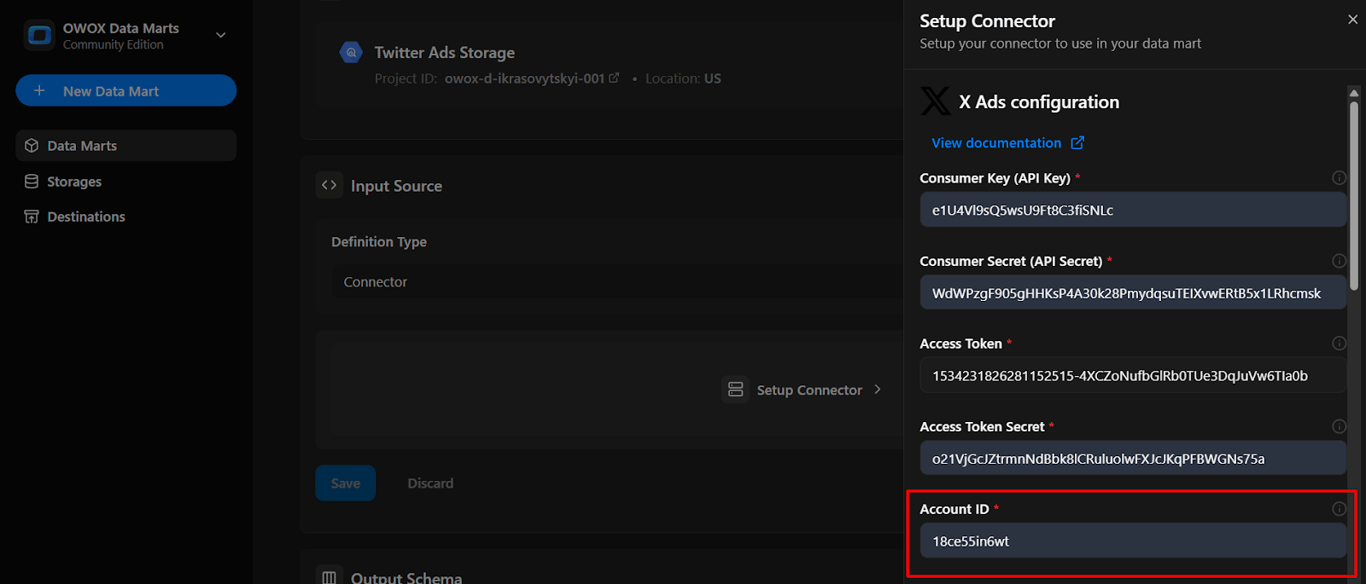This screenshot has height=584, width=1366.
Task: Edit the Access Token Secret field
Action: pyautogui.click(x=1133, y=459)
